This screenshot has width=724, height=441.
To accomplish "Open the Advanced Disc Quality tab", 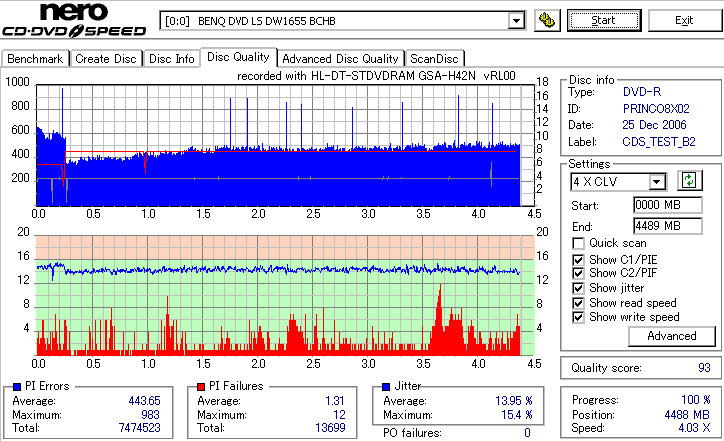I will [340, 59].
